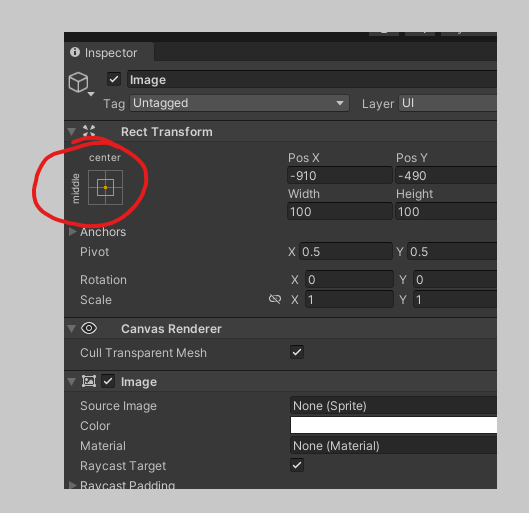Open the dropdown arrow under the cube icon
The width and height of the screenshot is (529, 513).
pyautogui.click(x=91, y=94)
